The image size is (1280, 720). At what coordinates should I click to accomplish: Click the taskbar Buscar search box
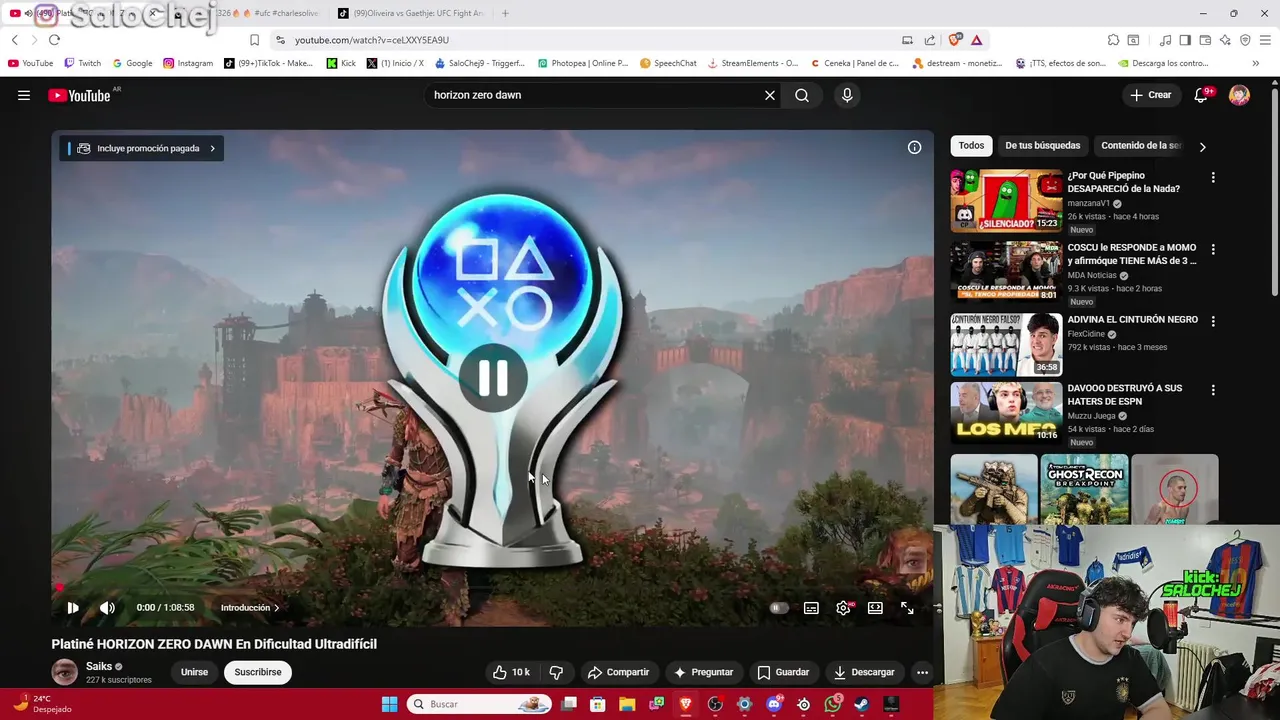478,704
